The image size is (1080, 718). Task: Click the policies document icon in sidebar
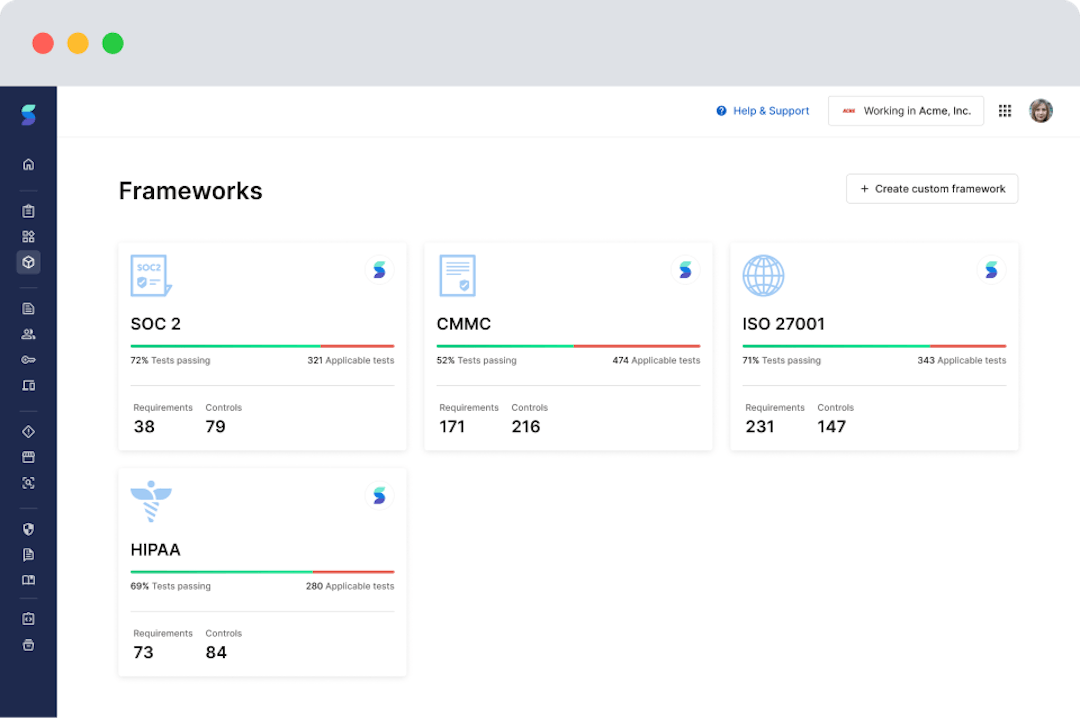28,308
